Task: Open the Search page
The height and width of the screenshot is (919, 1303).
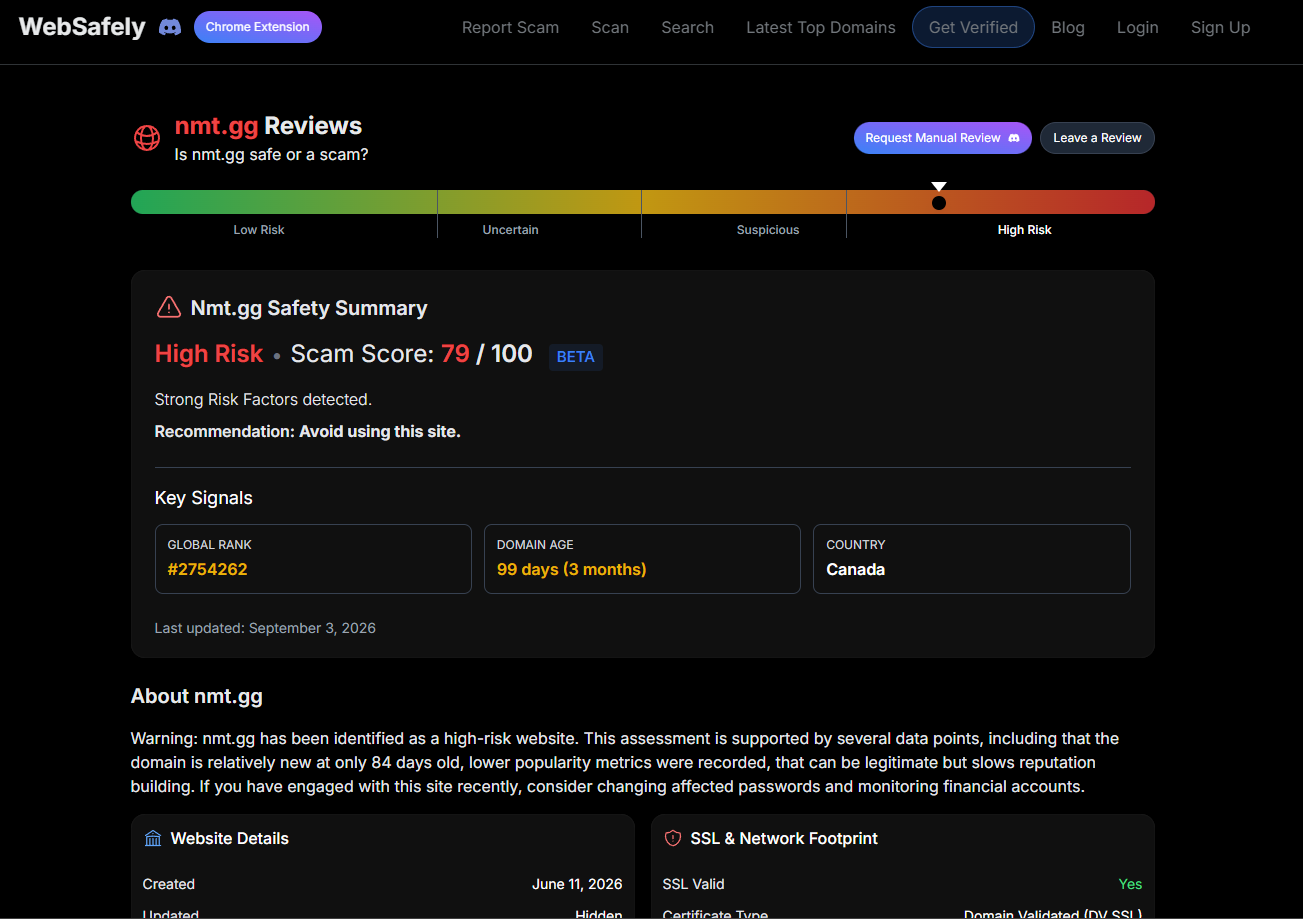Action: pyautogui.click(x=688, y=27)
